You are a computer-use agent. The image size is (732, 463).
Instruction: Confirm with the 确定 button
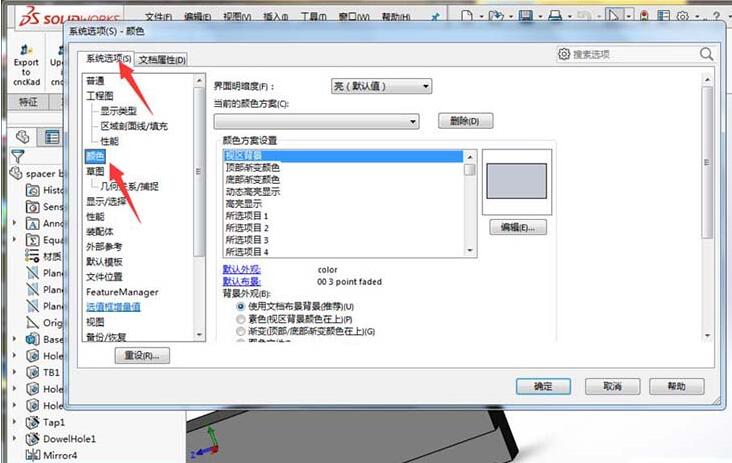tap(543, 386)
